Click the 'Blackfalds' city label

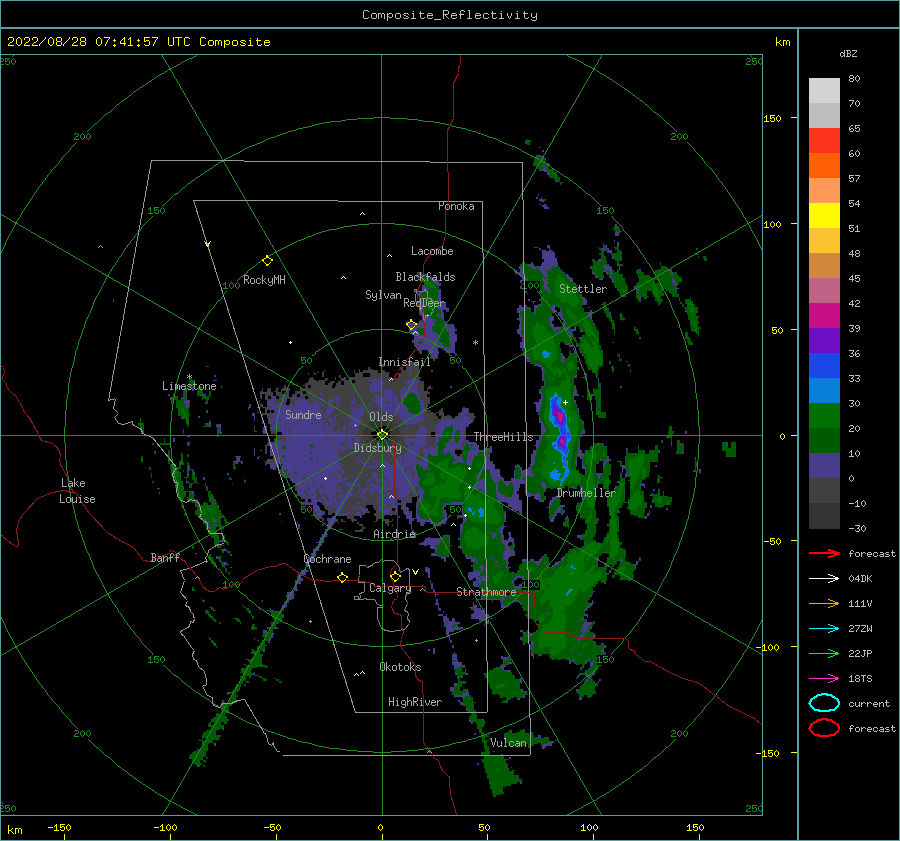425,277
